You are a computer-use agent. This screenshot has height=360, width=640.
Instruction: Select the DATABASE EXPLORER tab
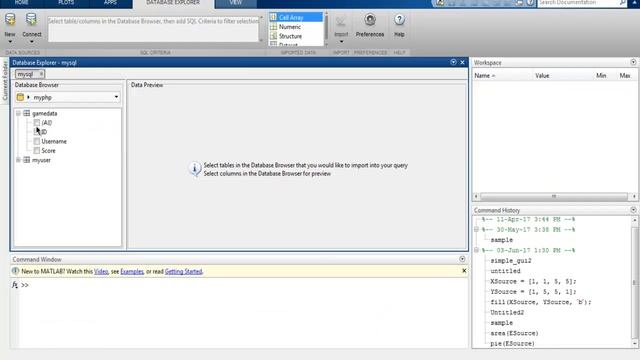point(173,3)
